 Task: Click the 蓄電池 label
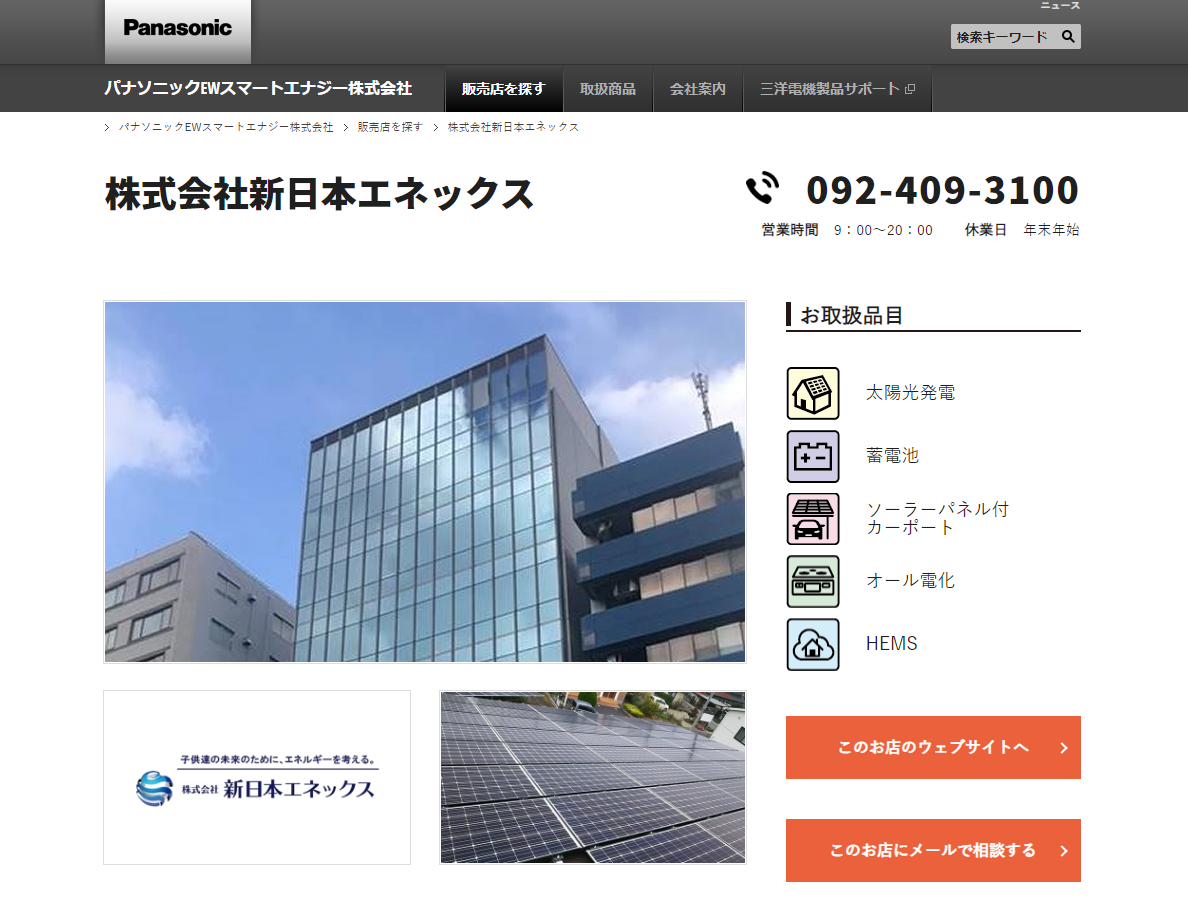(892, 456)
